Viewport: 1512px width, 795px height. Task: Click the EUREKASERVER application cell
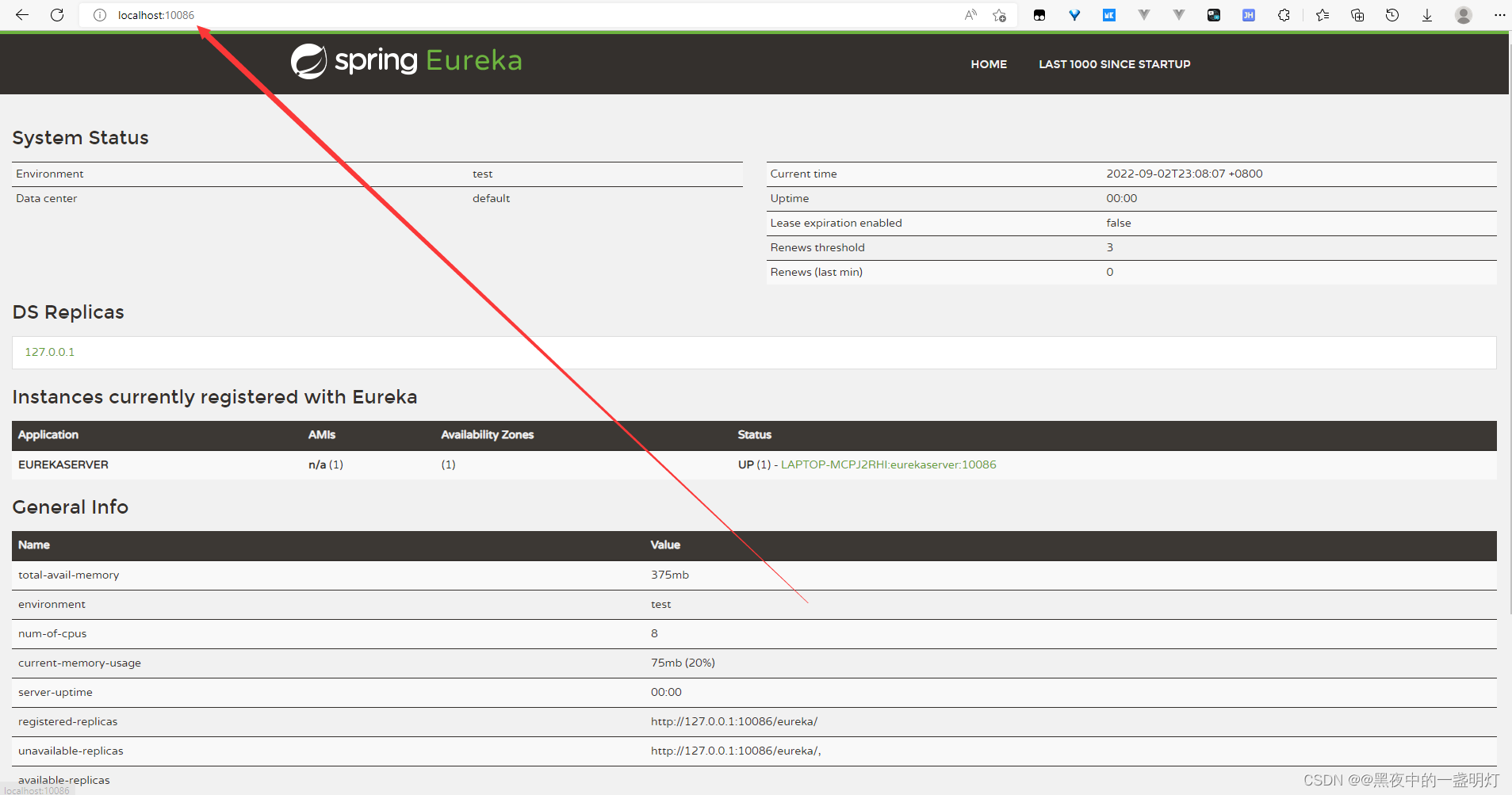click(63, 464)
